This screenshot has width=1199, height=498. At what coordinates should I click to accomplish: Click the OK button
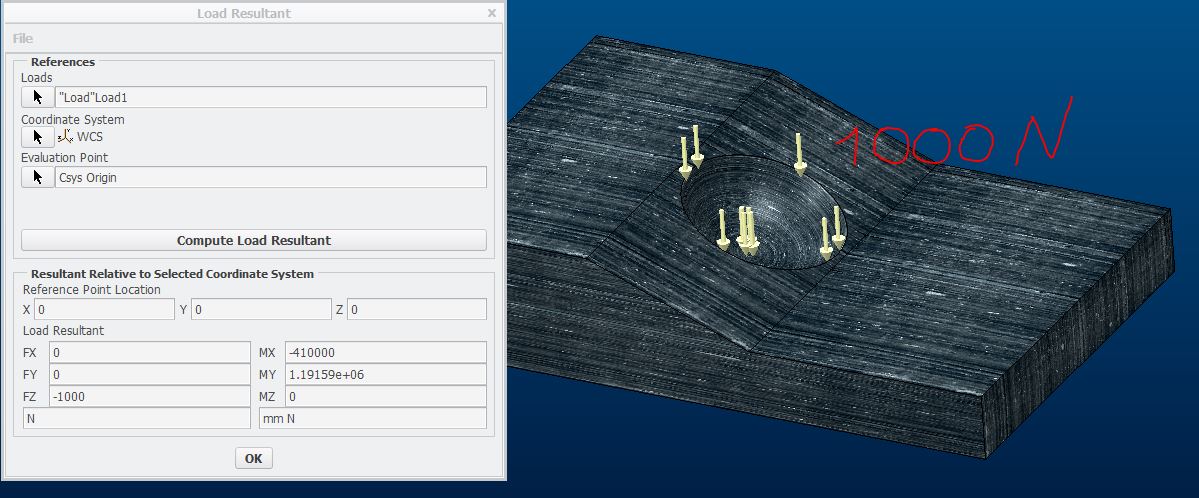point(253,458)
